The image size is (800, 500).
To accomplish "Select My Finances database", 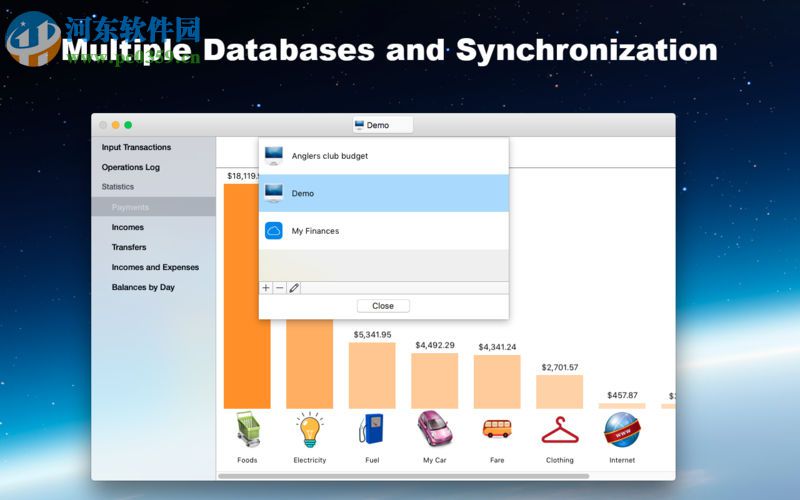I will tap(384, 231).
